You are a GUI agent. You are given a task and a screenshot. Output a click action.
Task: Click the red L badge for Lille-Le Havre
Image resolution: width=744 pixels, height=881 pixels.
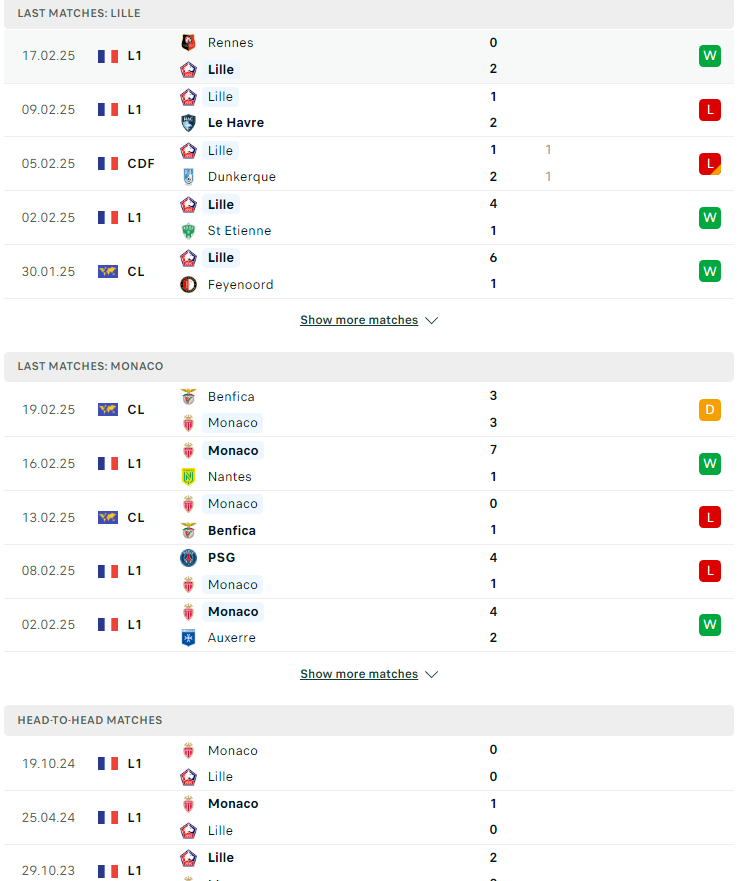pyautogui.click(x=710, y=110)
